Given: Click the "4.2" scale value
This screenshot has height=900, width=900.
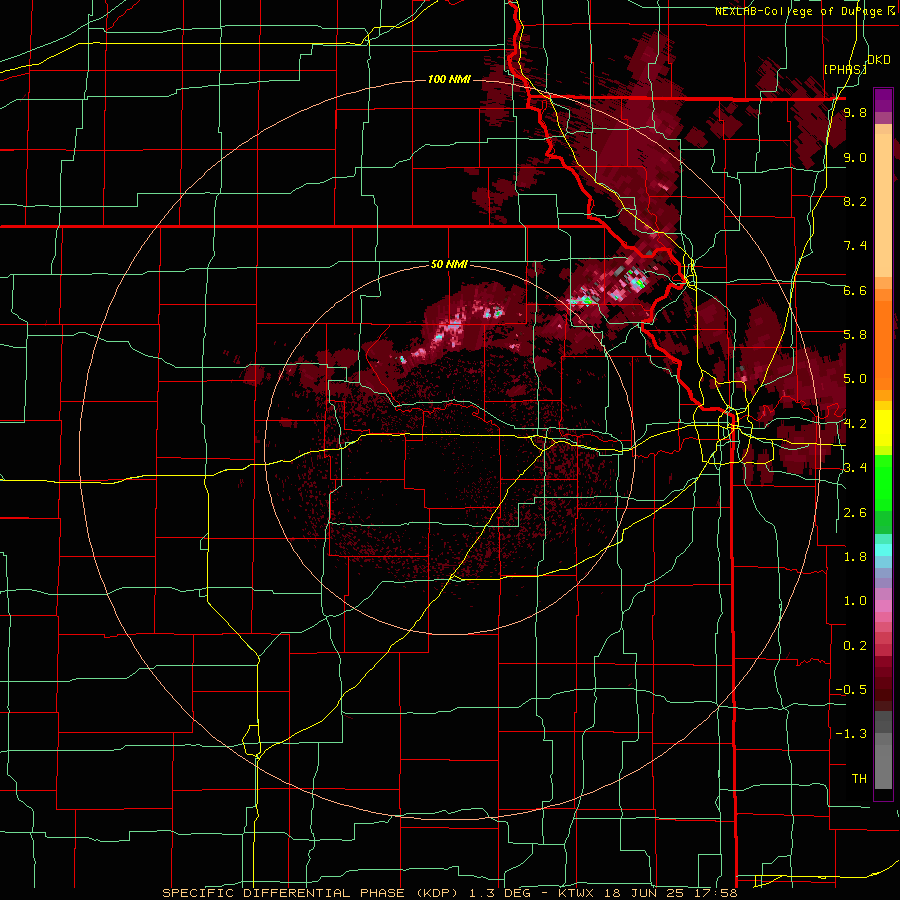Looking at the screenshot, I should [855, 424].
